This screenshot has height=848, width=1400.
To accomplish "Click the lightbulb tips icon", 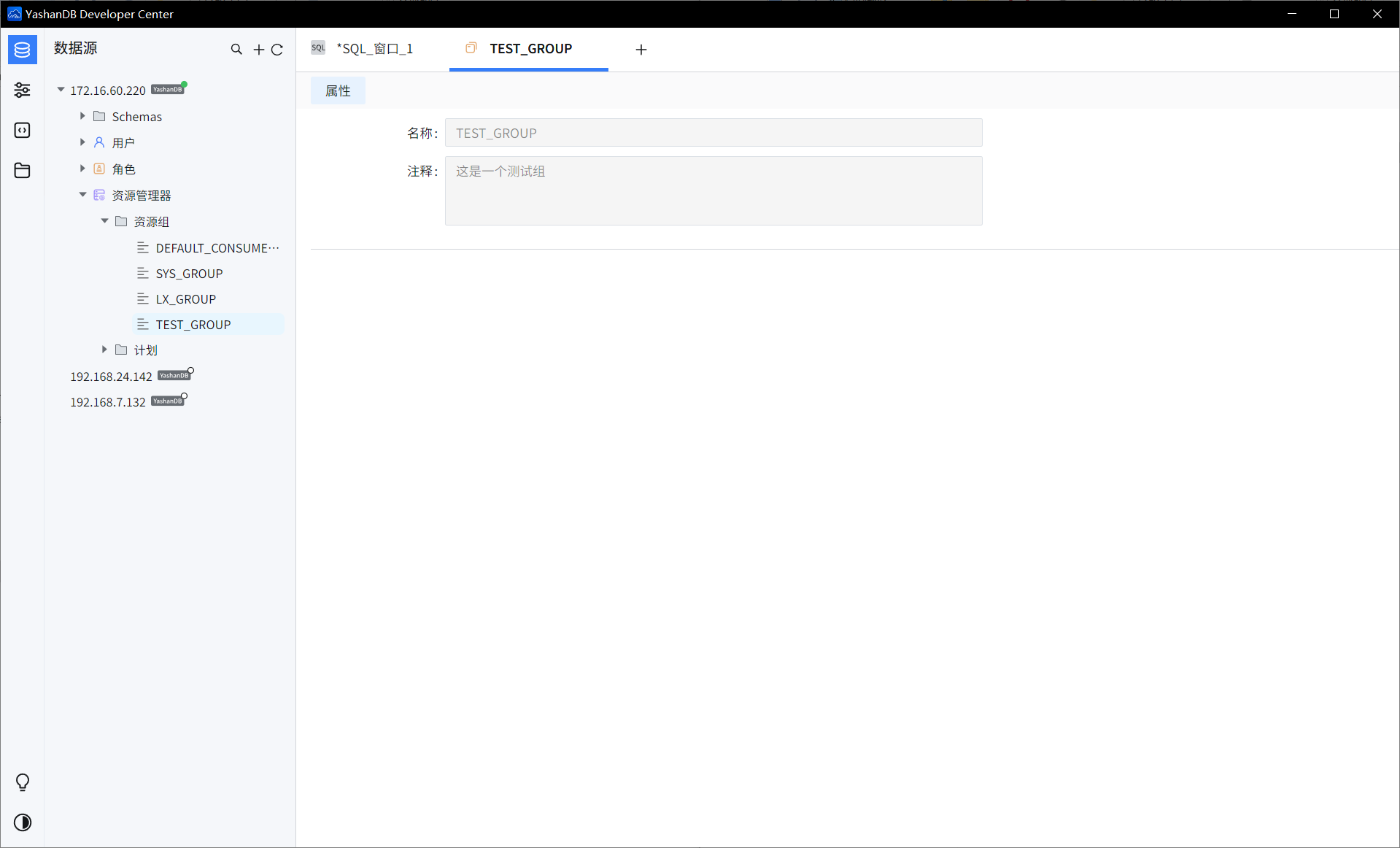I will tap(23, 782).
